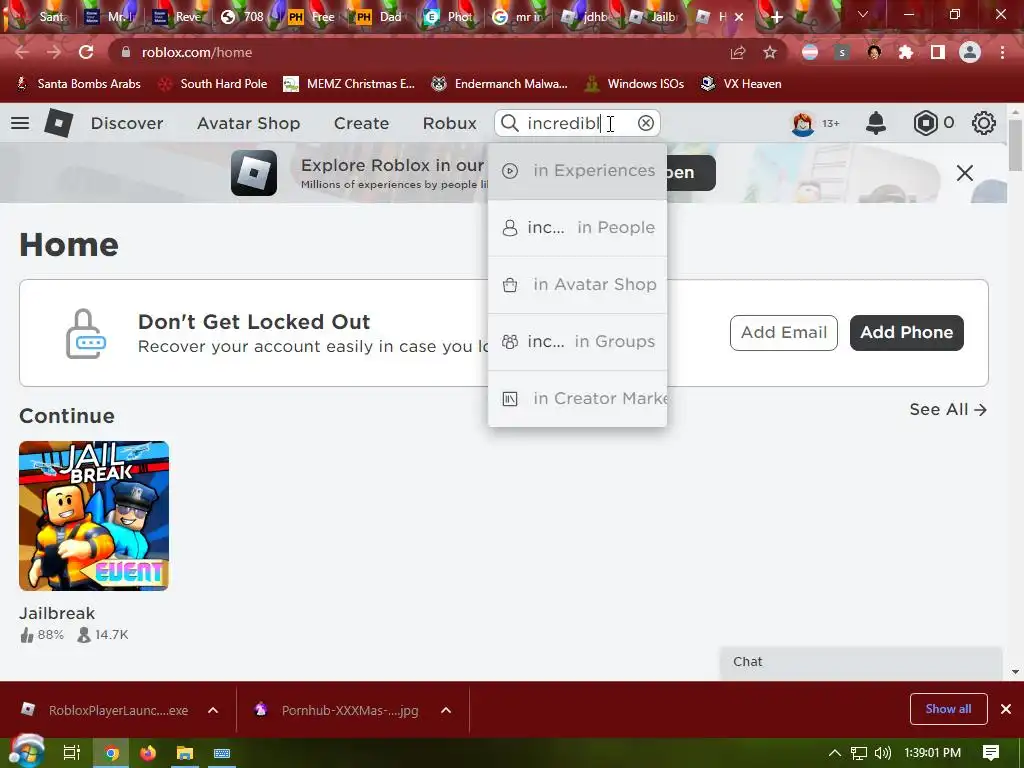
Task: Open the RobloxPlayerLauncher exe download
Action: point(105,710)
